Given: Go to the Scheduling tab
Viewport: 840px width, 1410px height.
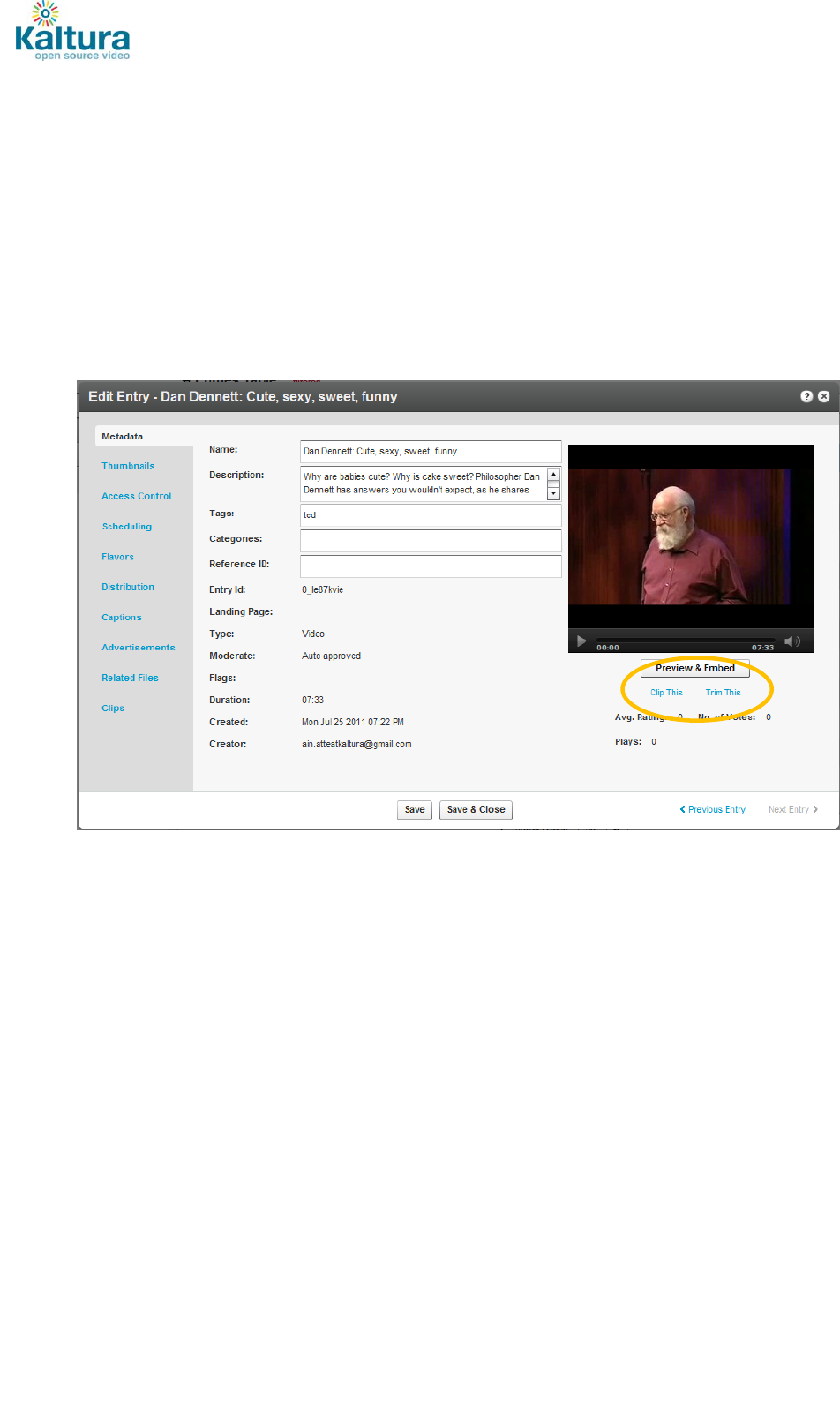Looking at the screenshot, I should (127, 527).
